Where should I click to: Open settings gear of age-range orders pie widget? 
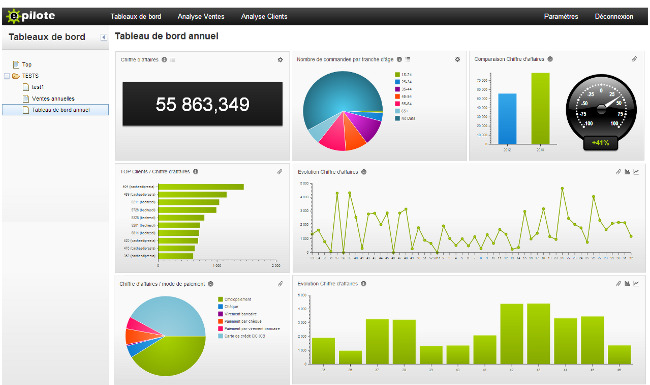click(x=457, y=59)
